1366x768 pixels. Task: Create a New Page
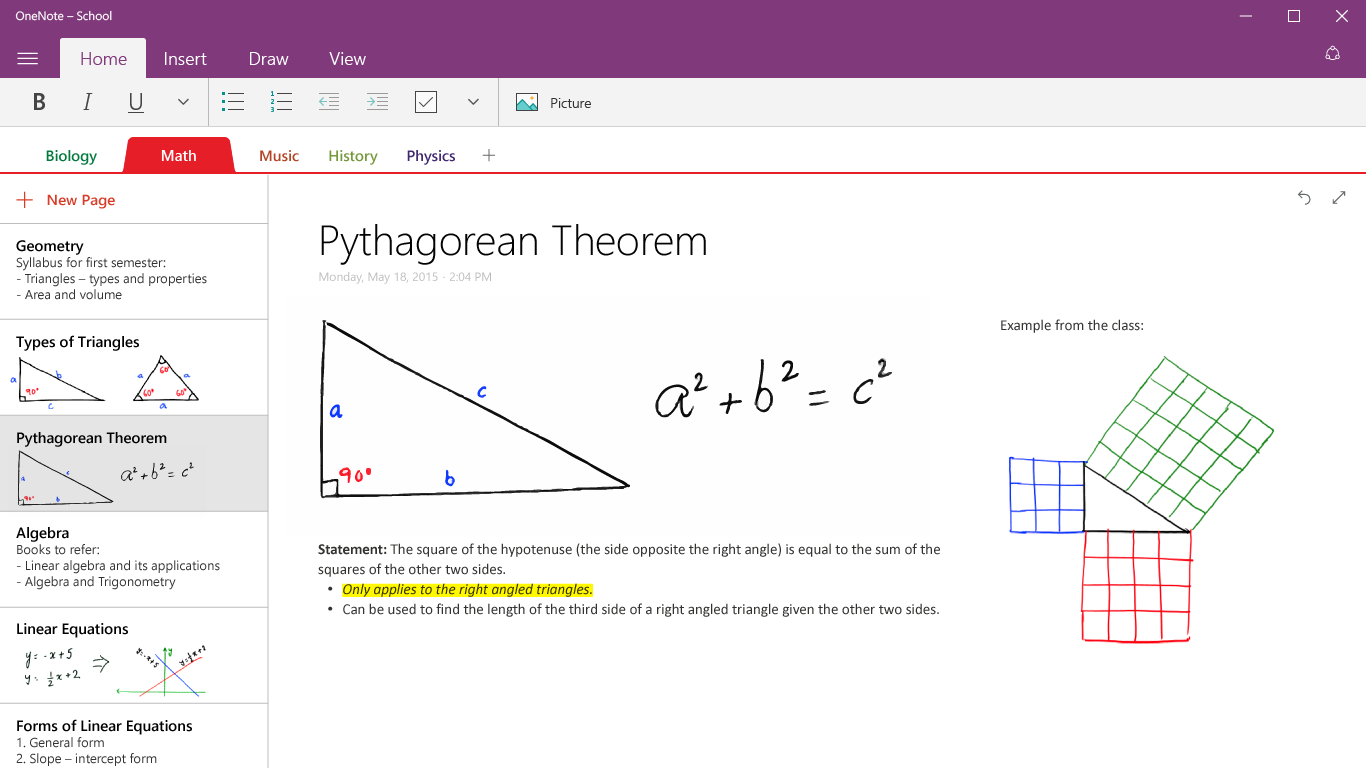(66, 199)
